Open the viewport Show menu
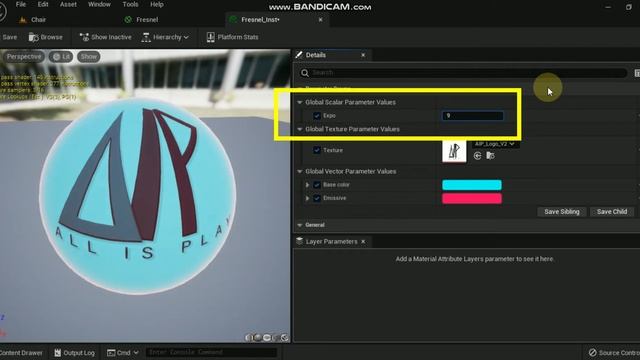 (89, 57)
